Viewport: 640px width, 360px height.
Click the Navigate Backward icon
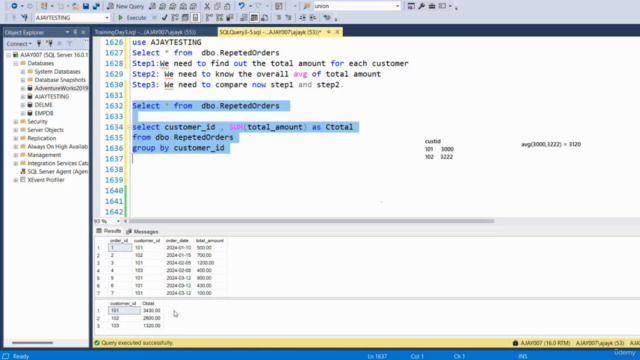click(14, 6)
